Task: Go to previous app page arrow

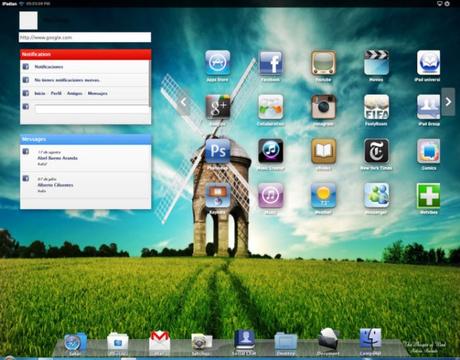Action: coord(184,102)
